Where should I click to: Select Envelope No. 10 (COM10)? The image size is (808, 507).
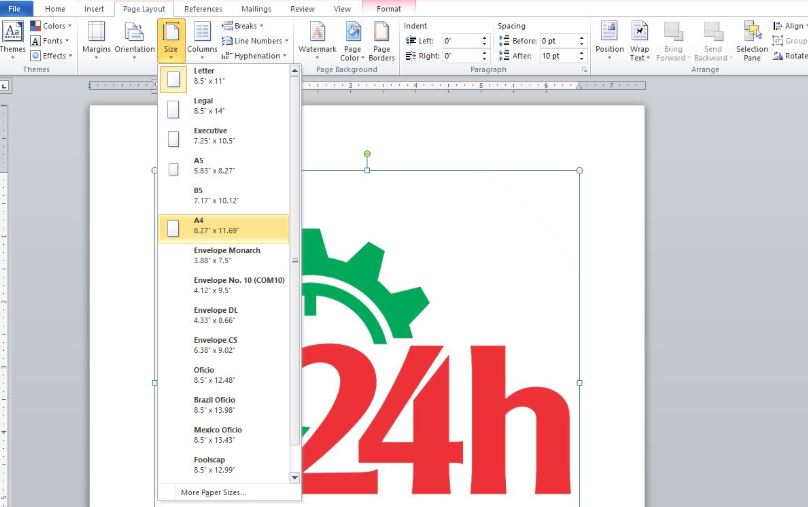(x=224, y=288)
